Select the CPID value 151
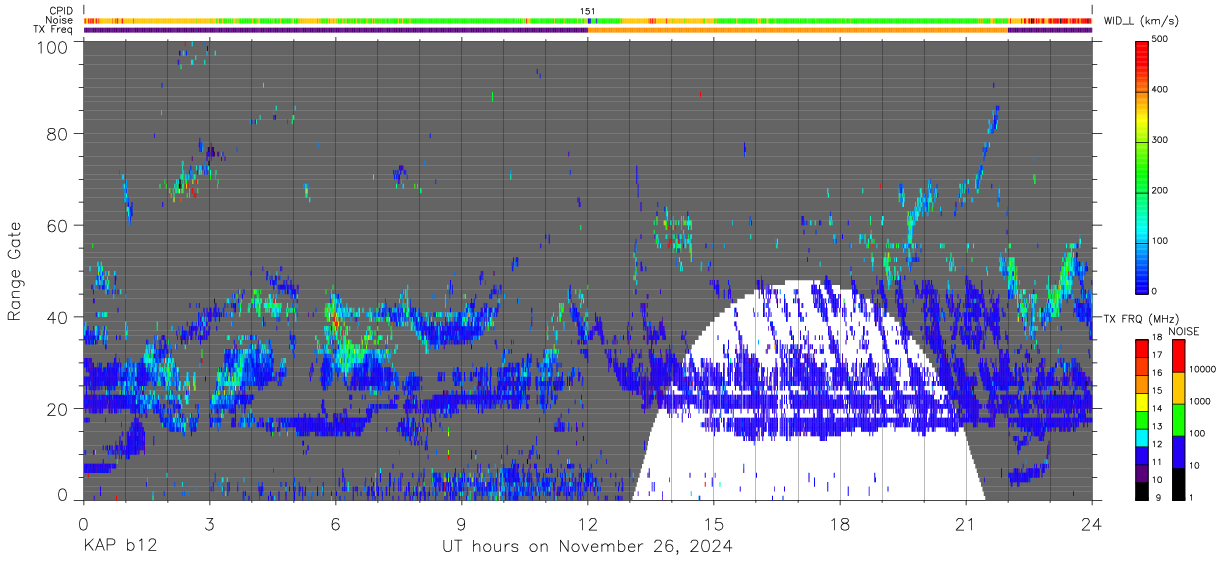 (588, 11)
